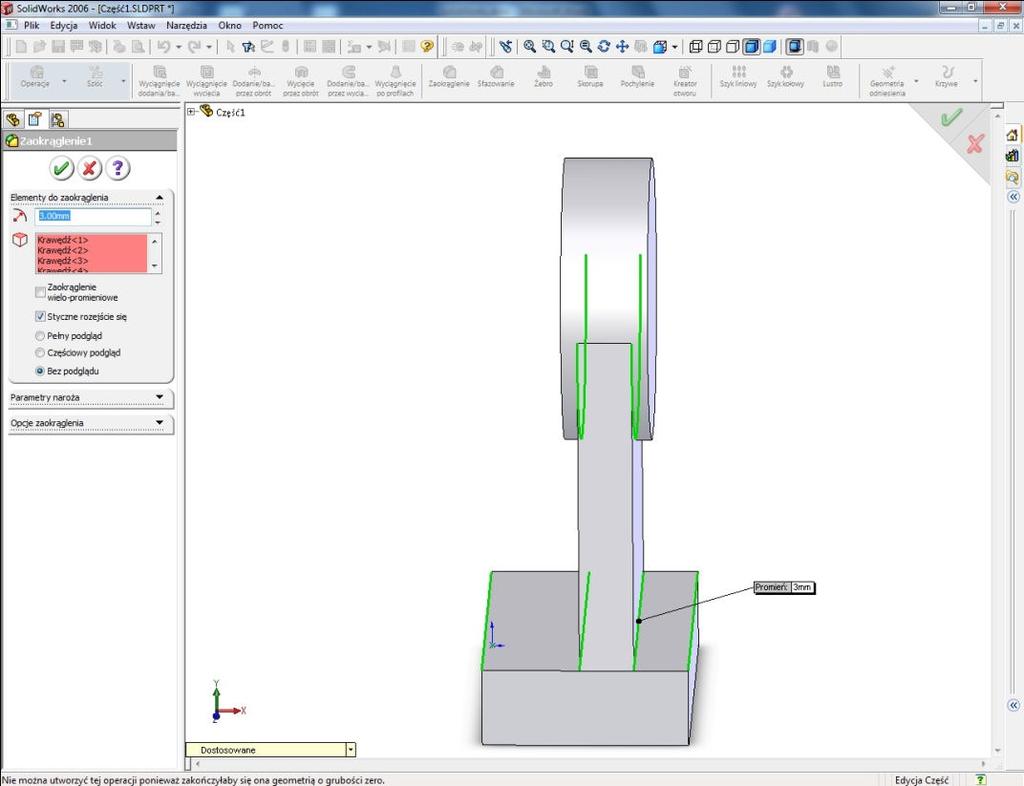Increase radius with the spinner up arrow
The image size is (1024, 786).
pyautogui.click(x=157, y=212)
